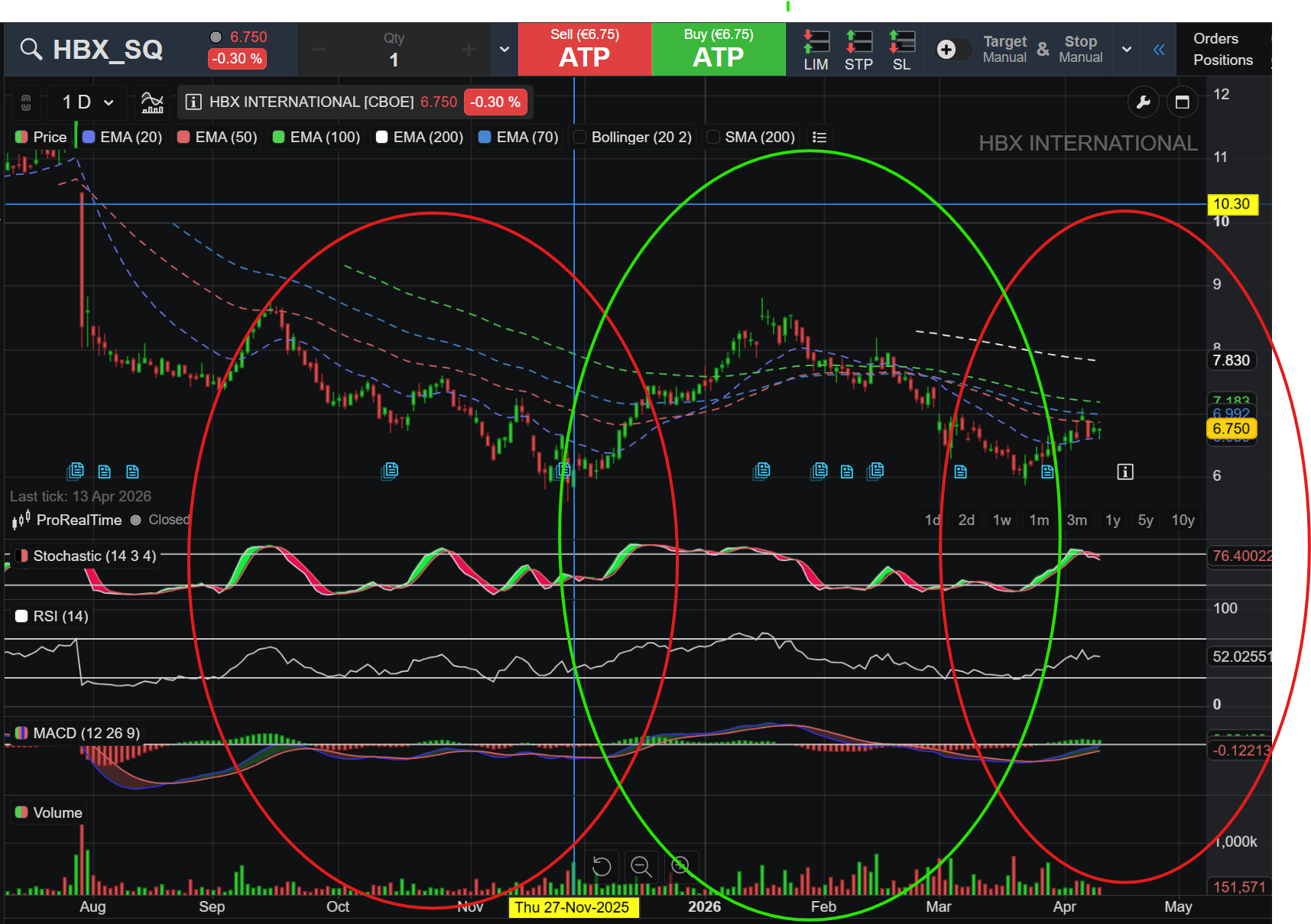1311x924 pixels.
Task: Open the Orders tab
Action: [1215, 38]
